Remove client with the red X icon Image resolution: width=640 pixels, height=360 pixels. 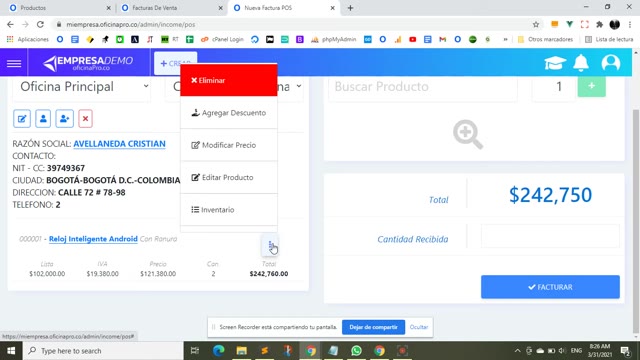[x=85, y=119]
